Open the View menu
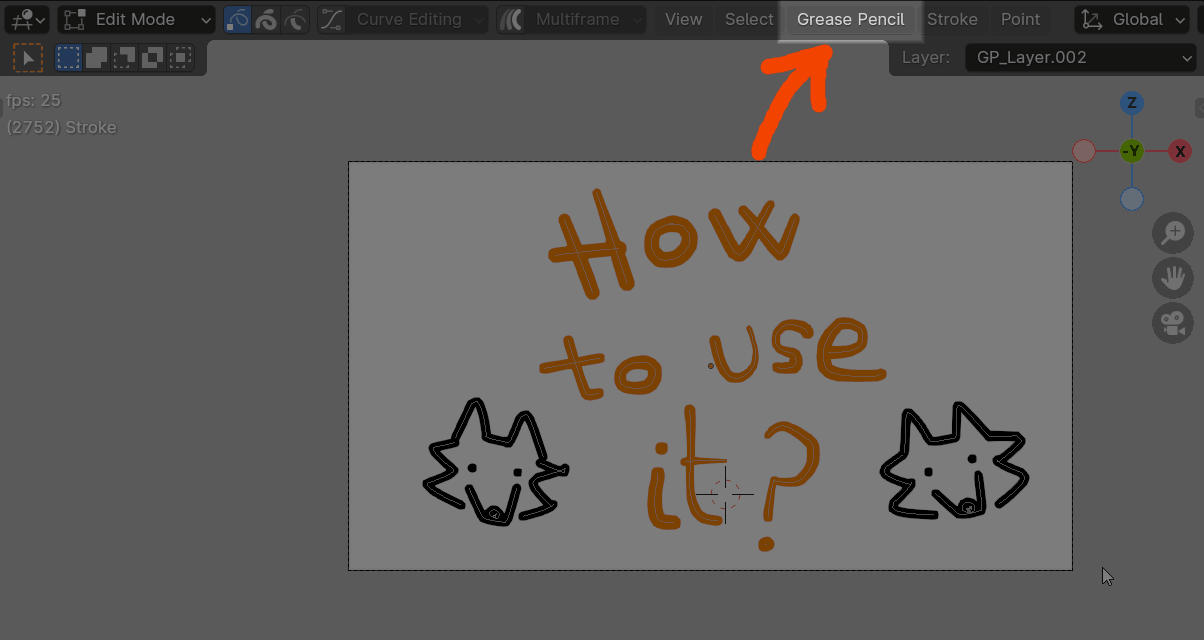Viewport: 1204px width, 640px height. (683, 19)
